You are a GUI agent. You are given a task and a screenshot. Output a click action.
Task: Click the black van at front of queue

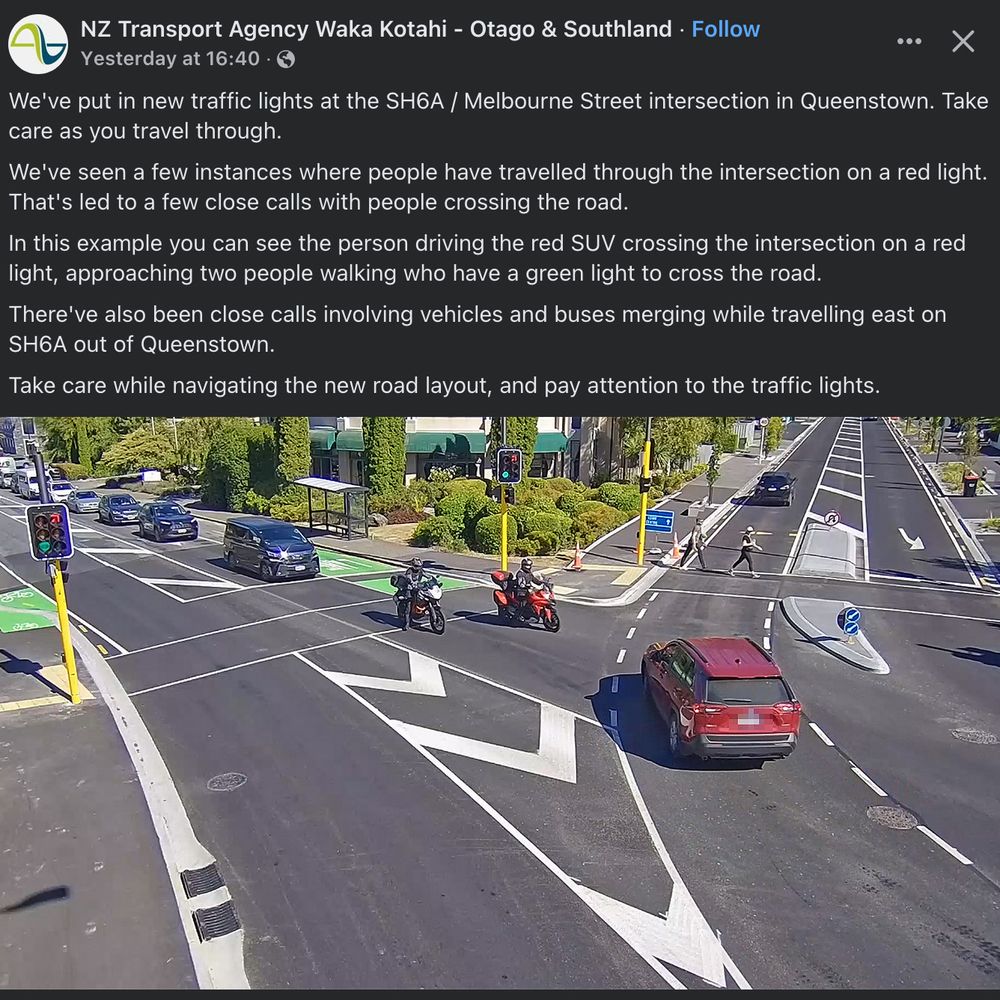[x=271, y=548]
